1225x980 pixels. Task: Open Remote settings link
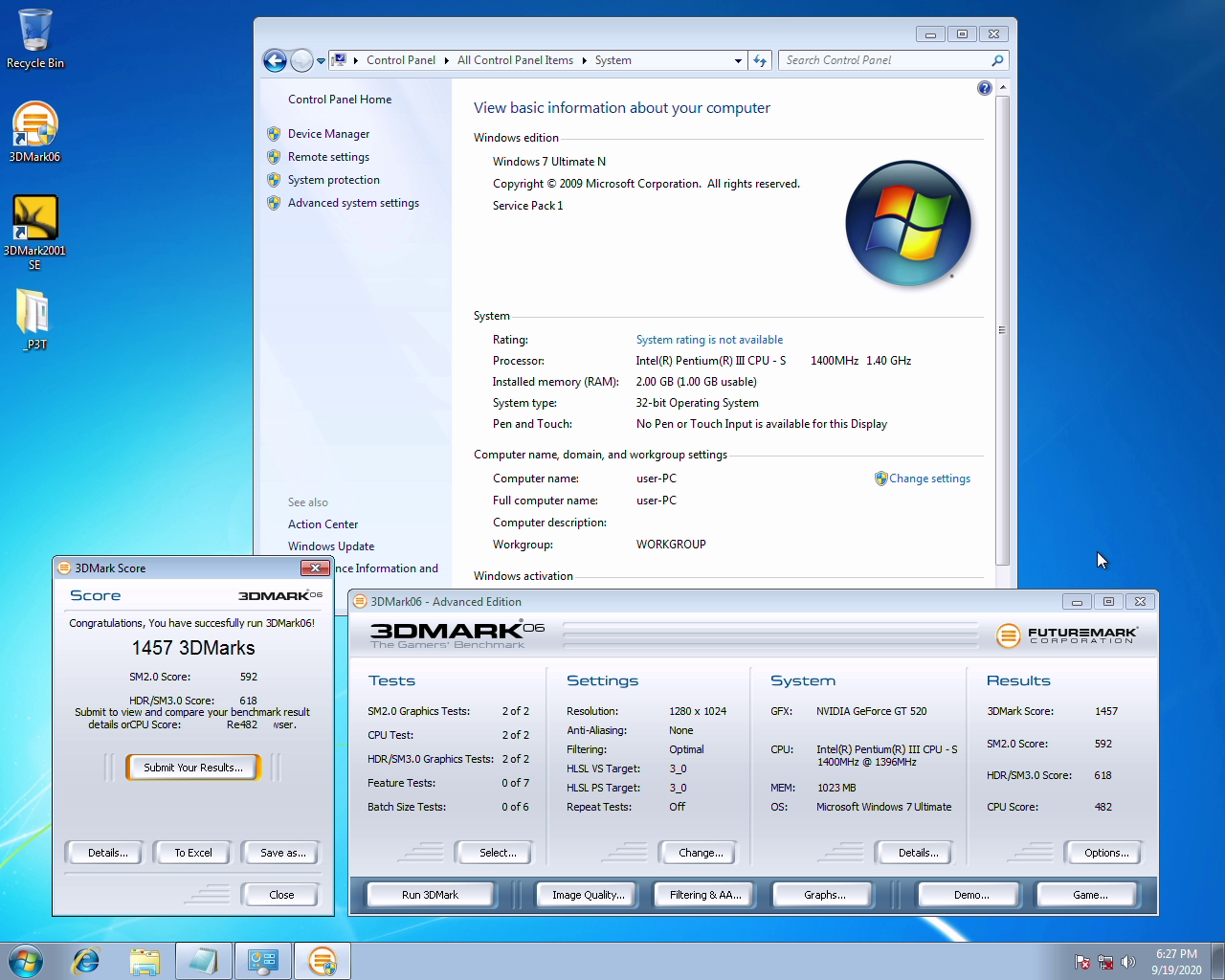[328, 157]
